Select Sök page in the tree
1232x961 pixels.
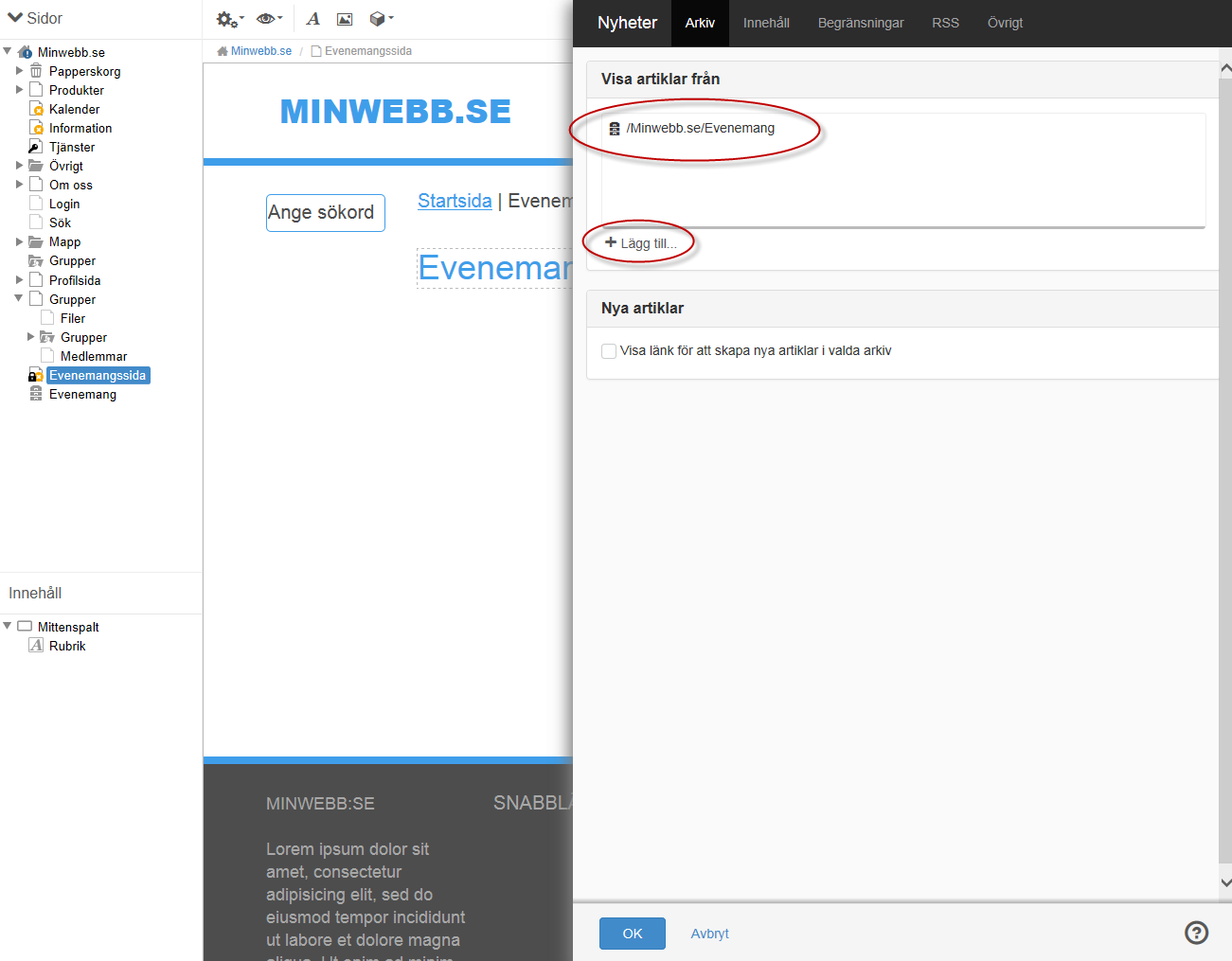(x=60, y=222)
